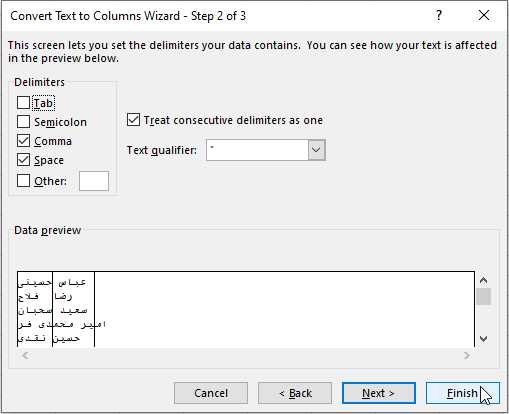
Task: Click the Other delimiter text box
Action: click(x=94, y=181)
